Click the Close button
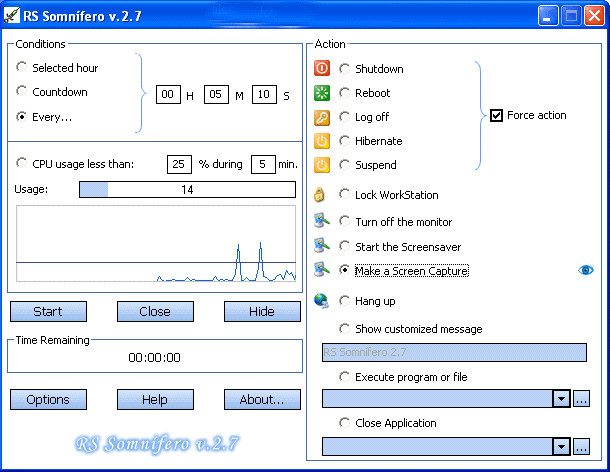610x472 pixels. (x=155, y=311)
